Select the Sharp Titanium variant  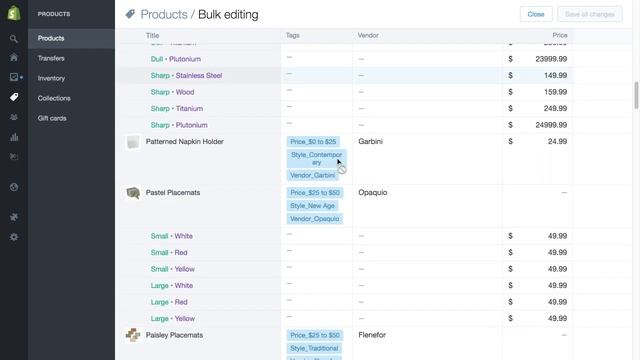pyautogui.click(x=177, y=109)
